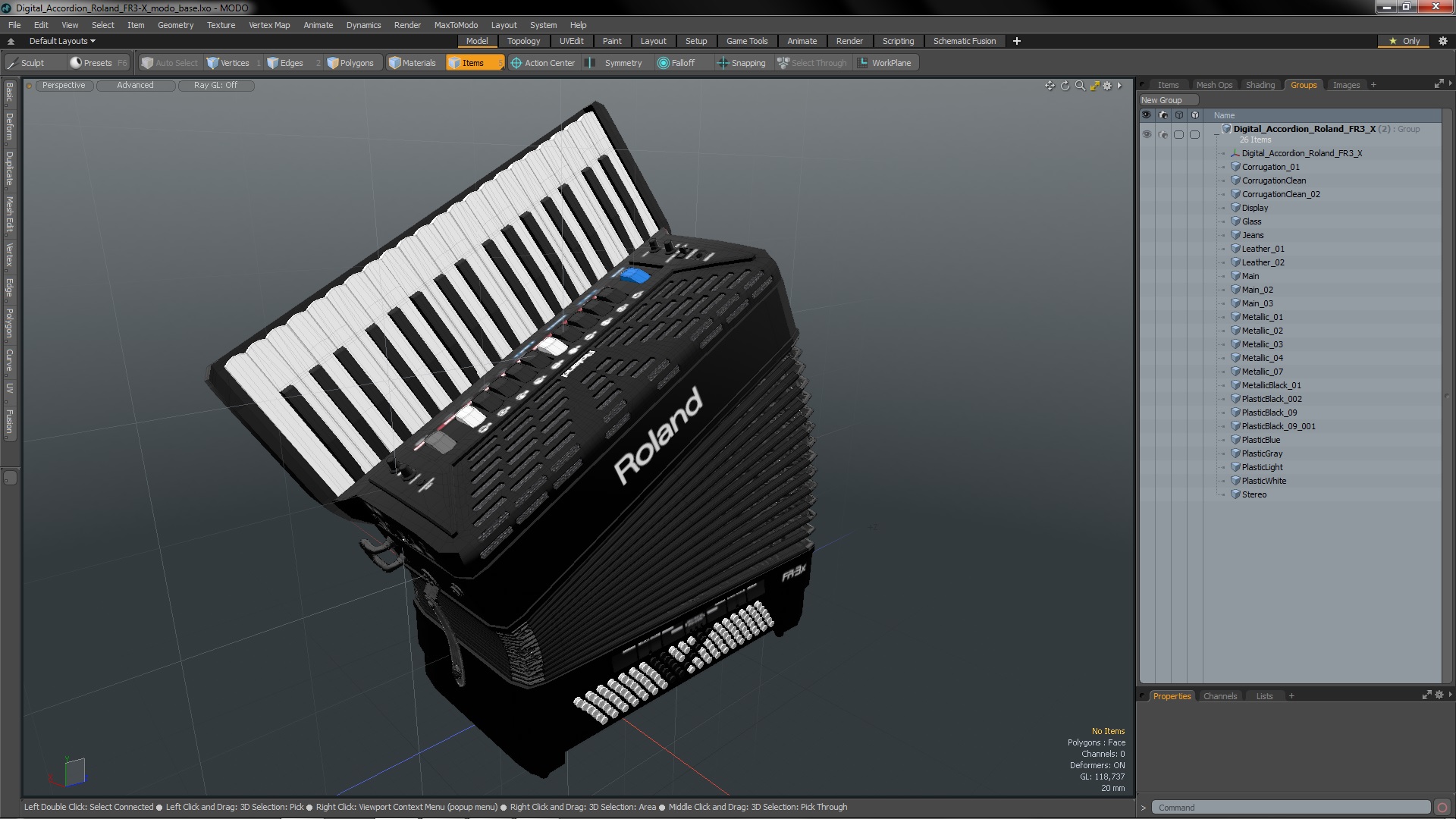1456x819 pixels.
Task: Click the layout home arrow icon
Action: point(11,41)
